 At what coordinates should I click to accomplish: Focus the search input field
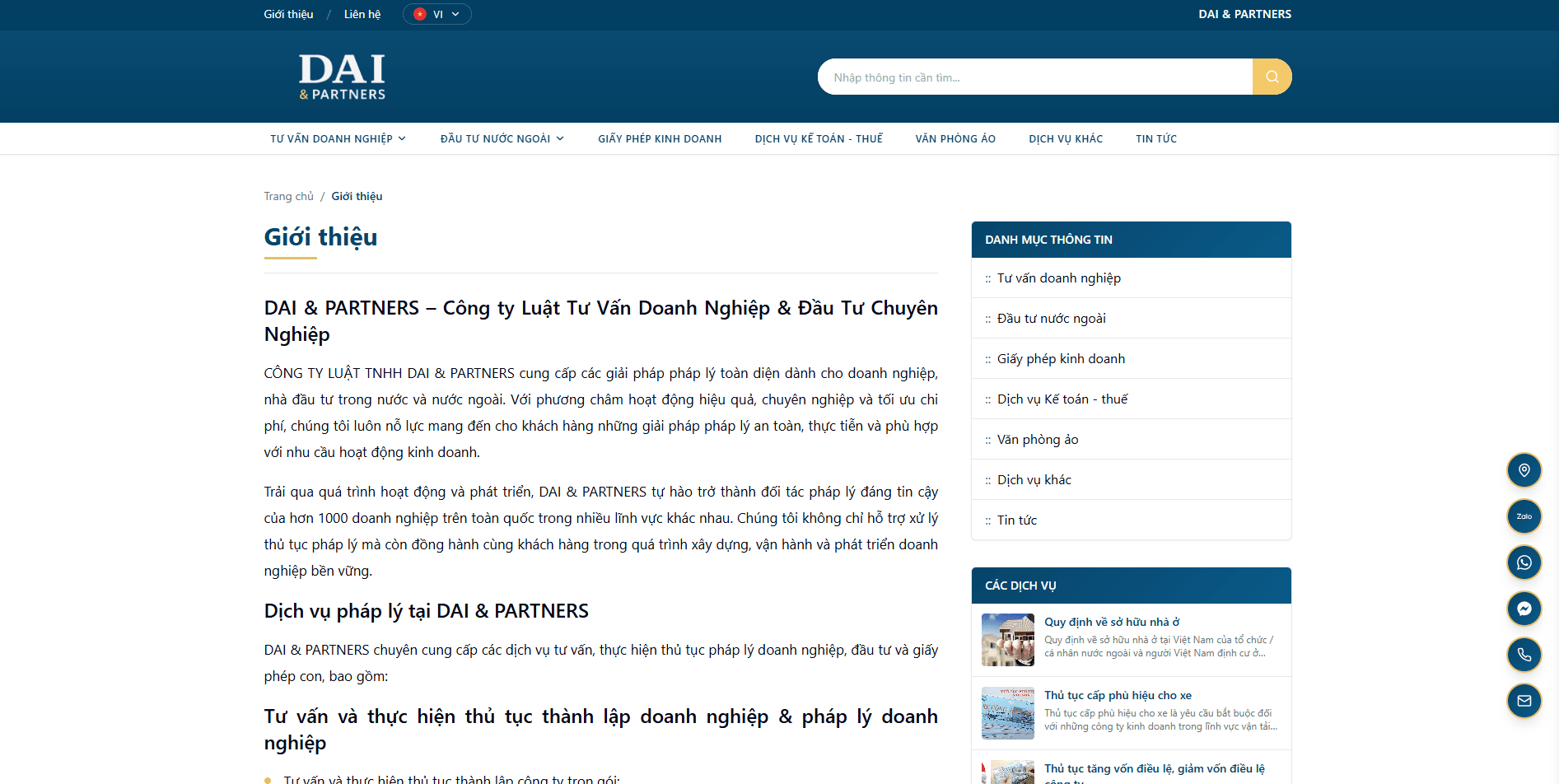[x=1035, y=77]
